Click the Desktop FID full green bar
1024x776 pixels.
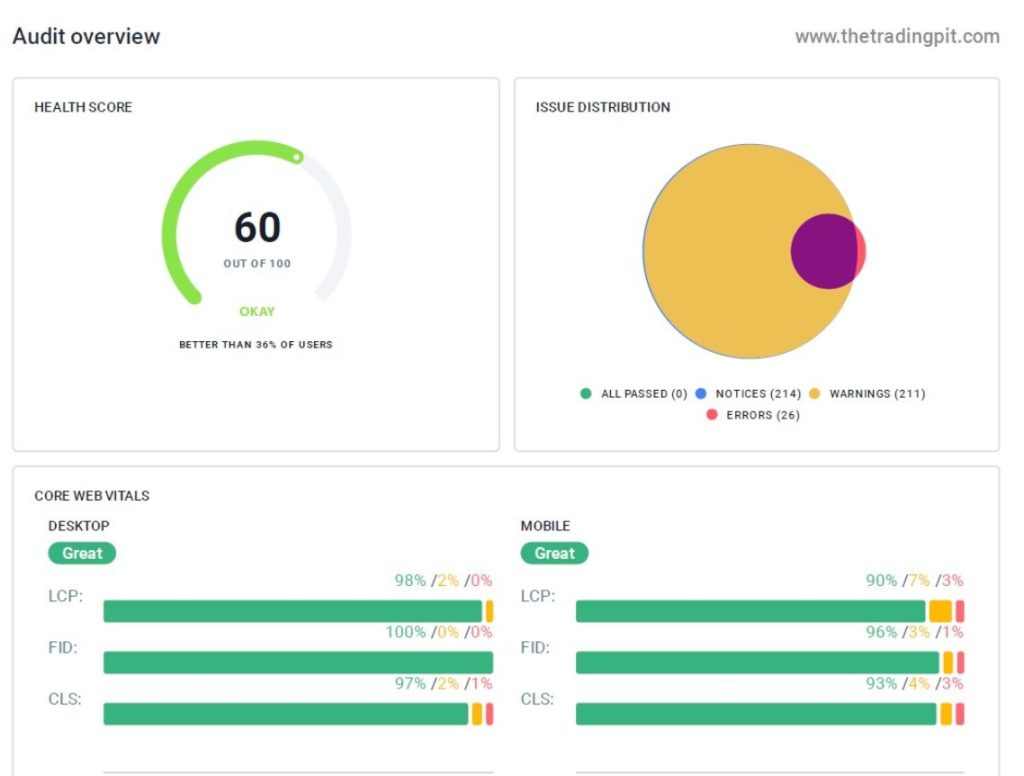(x=298, y=662)
